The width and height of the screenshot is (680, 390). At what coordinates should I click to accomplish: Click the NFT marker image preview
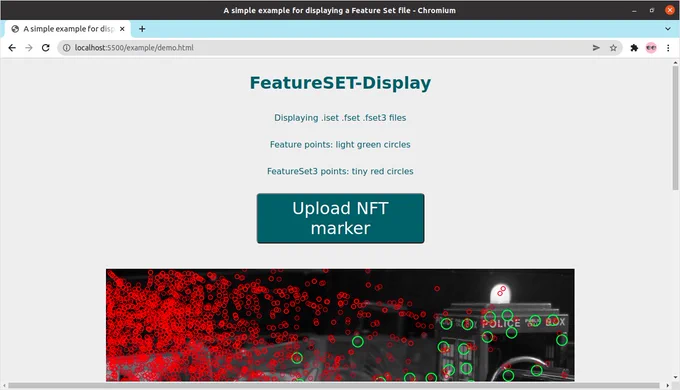click(x=340, y=325)
